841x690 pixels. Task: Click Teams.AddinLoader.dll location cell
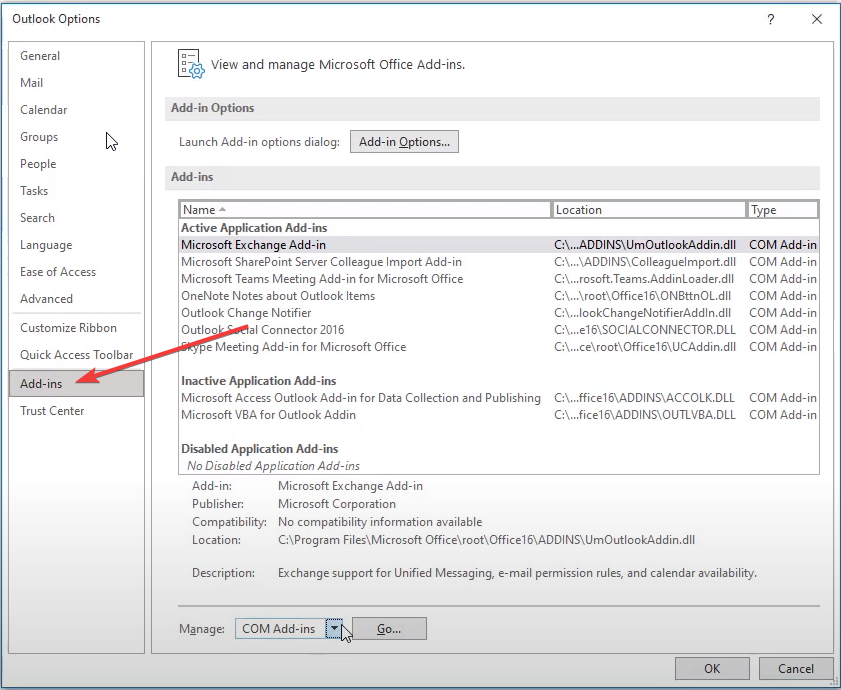click(x=644, y=279)
